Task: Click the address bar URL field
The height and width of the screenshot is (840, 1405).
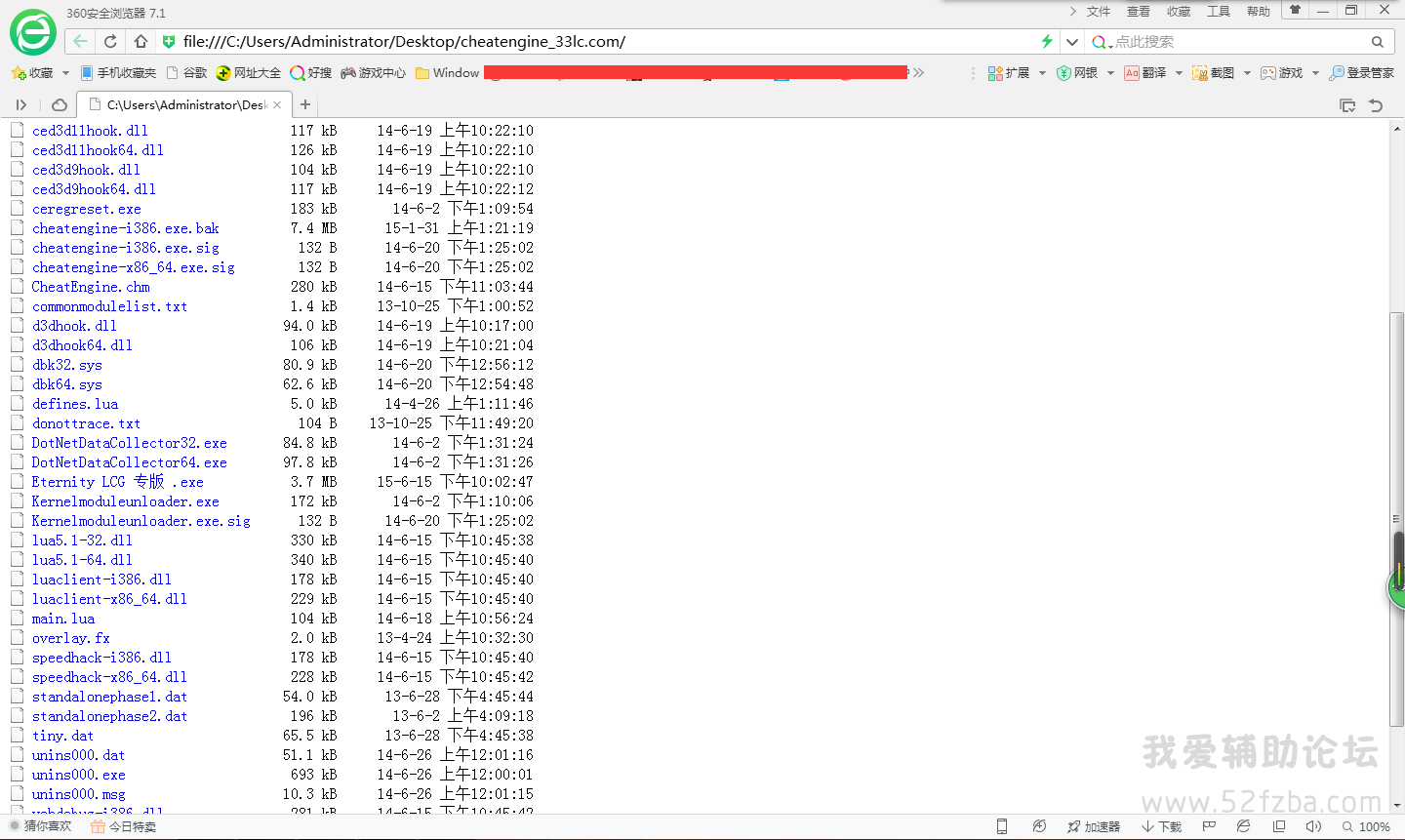Action: (x=605, y=42)
